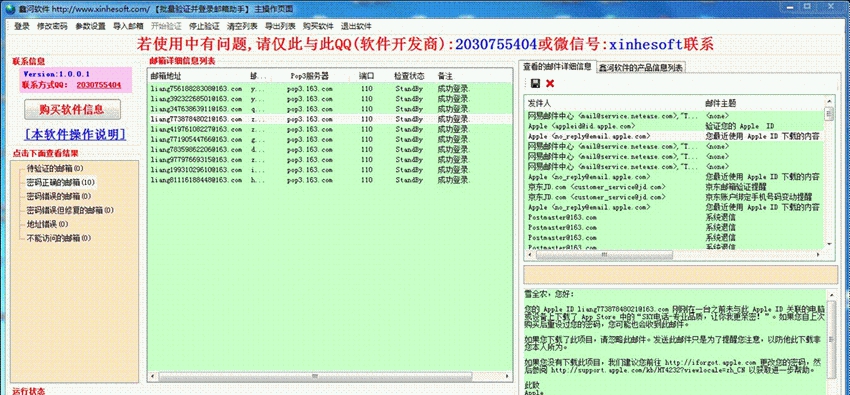Select 不能访问的邮箱 (0) tree node

click(x=59, y=238)
